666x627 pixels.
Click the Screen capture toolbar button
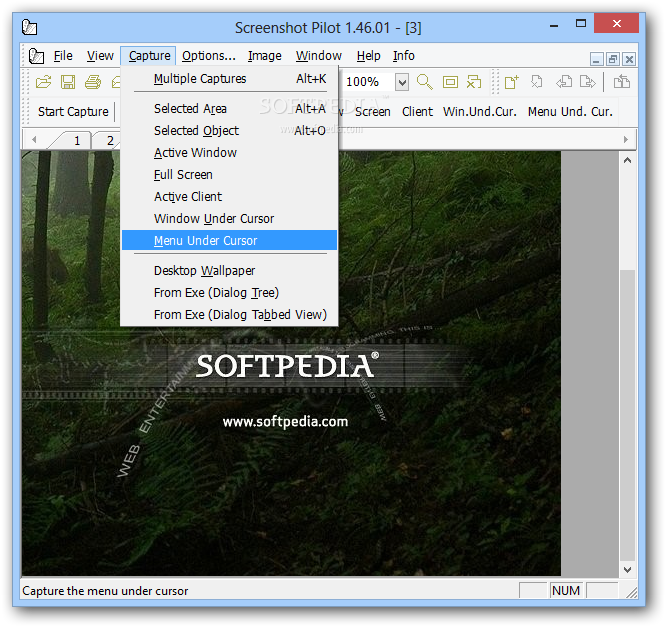373,112
